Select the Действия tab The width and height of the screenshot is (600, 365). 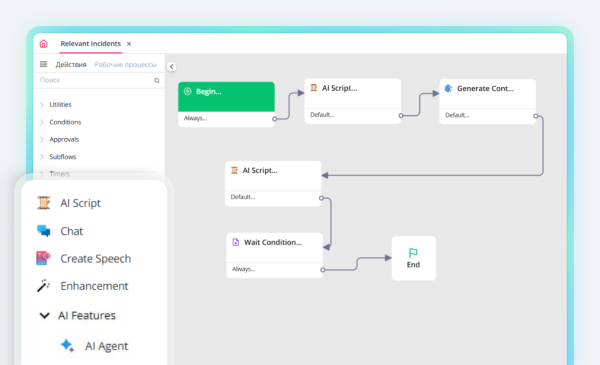71,65
